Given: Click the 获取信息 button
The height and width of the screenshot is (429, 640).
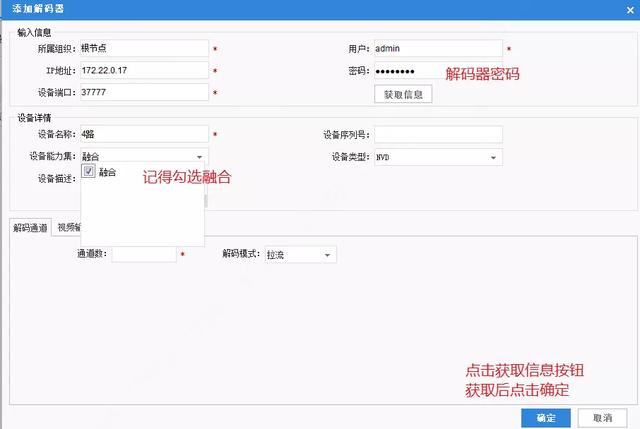Looking at the screenshot, I should (x=403, y=94).
